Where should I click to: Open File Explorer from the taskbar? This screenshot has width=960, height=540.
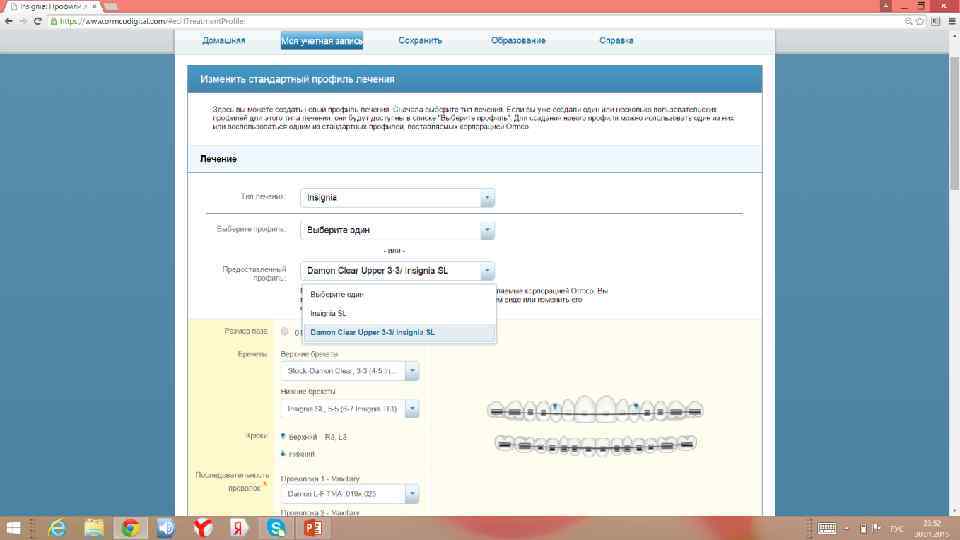click(94, 528)
